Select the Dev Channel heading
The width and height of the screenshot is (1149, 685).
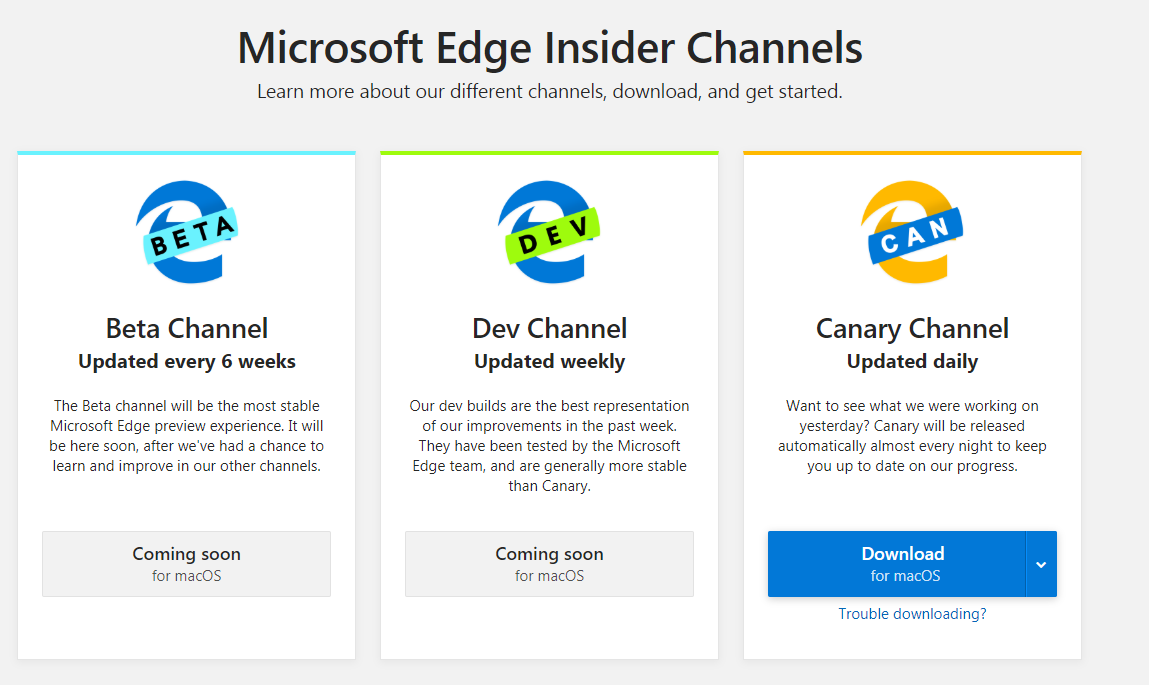(x=550, y=329)
